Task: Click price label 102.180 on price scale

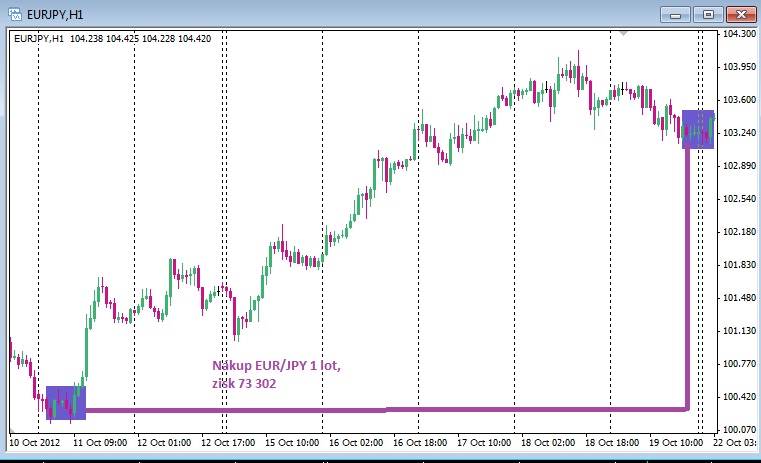Action: tap(739, 232)
